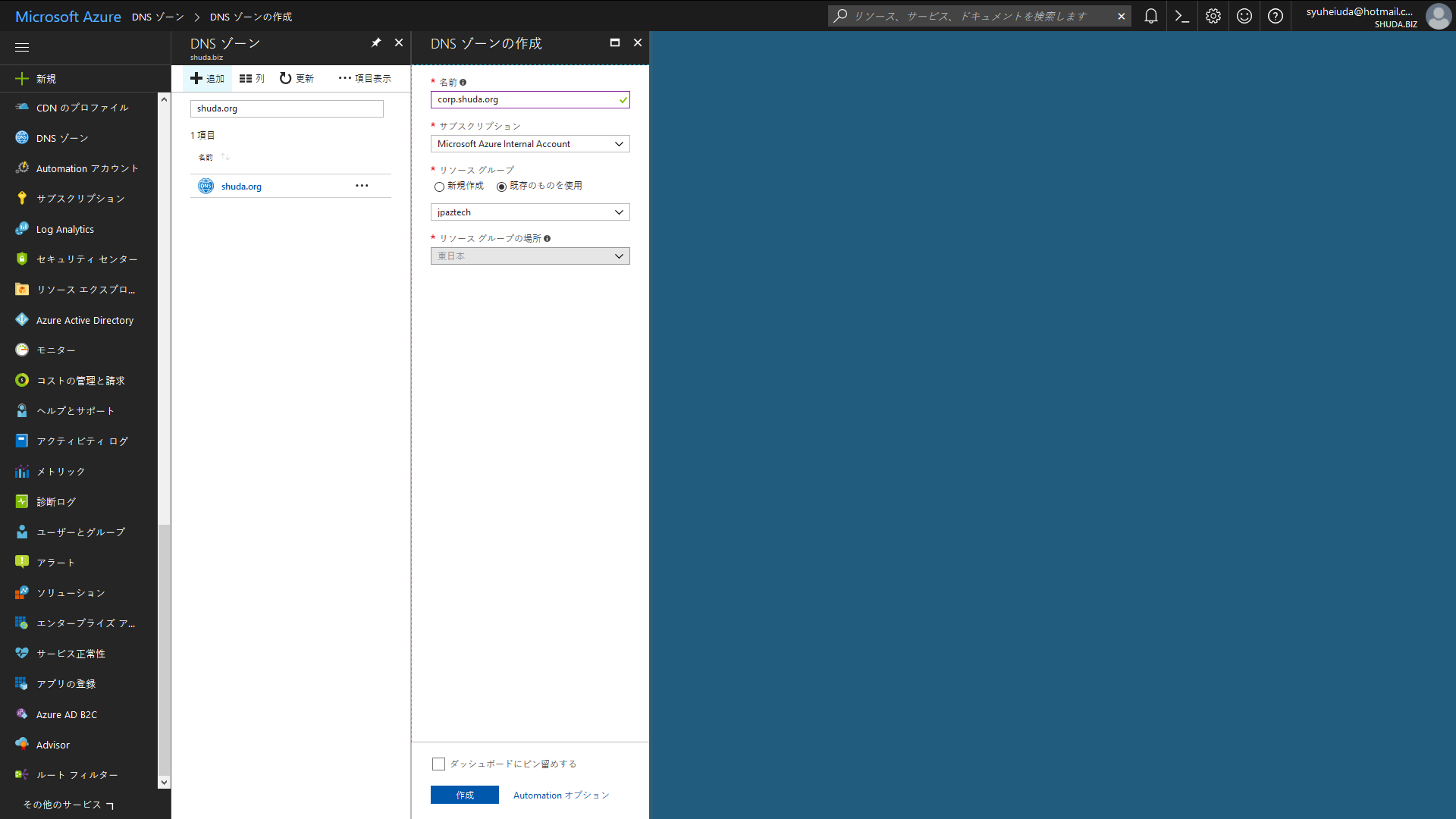The height and width of the screenshot is (819, 1456).
Task: Open 項目表示 more options menu
Action: pos(365,78)
